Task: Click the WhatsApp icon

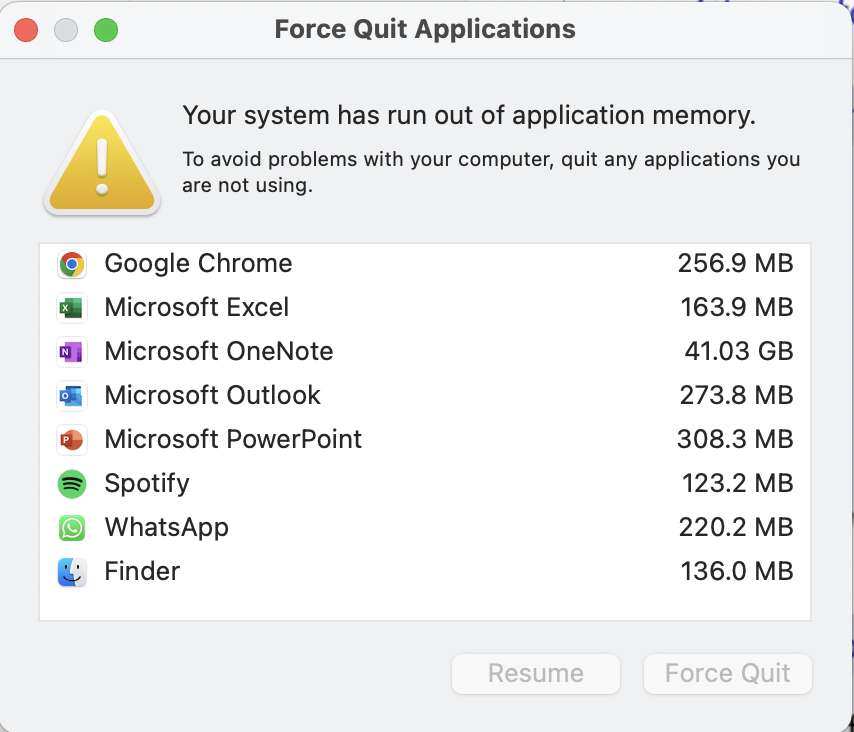Action: point(72,528)
